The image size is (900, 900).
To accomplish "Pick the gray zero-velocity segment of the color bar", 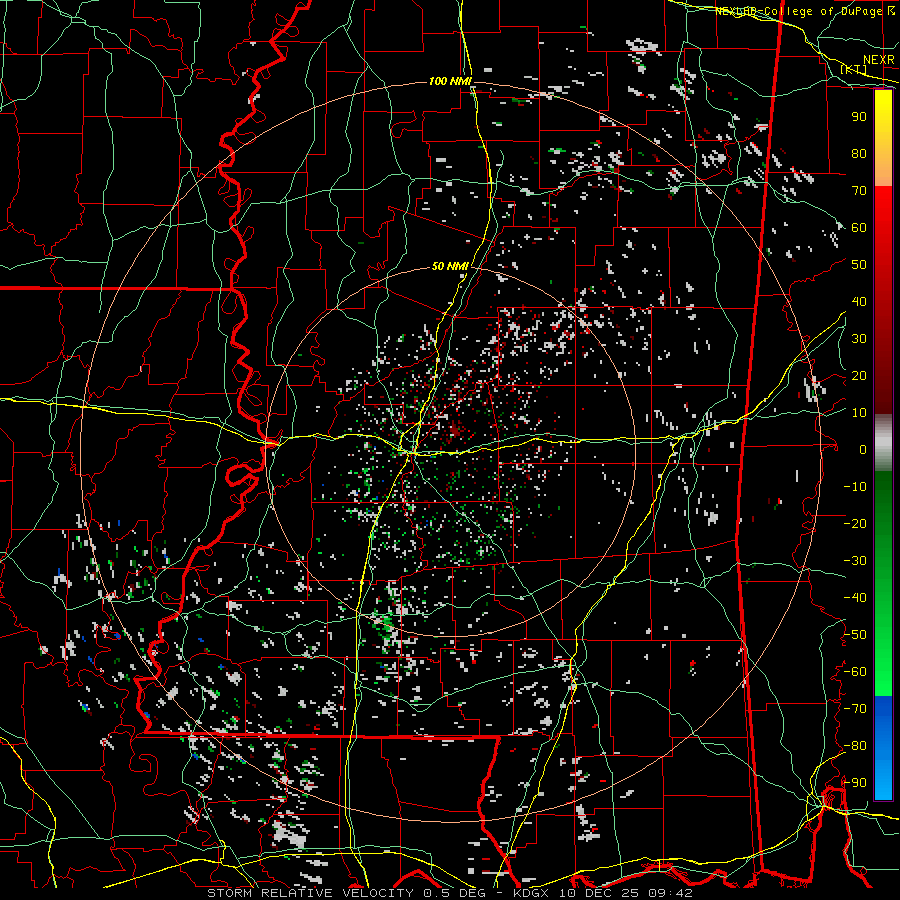I will click(x=883, y=443).
